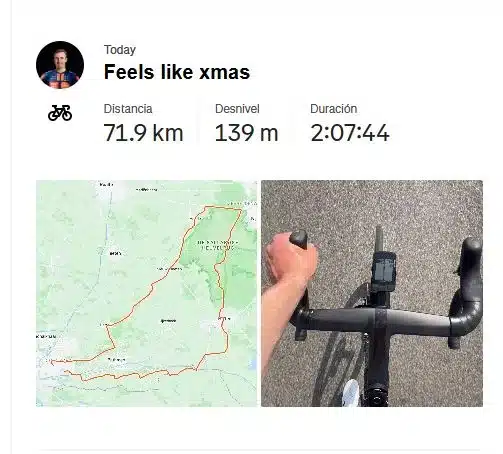Viewport: 503px width, 454px height.
Task: Click the handlebar stem center in photo
Action: [x=378, y=320]
